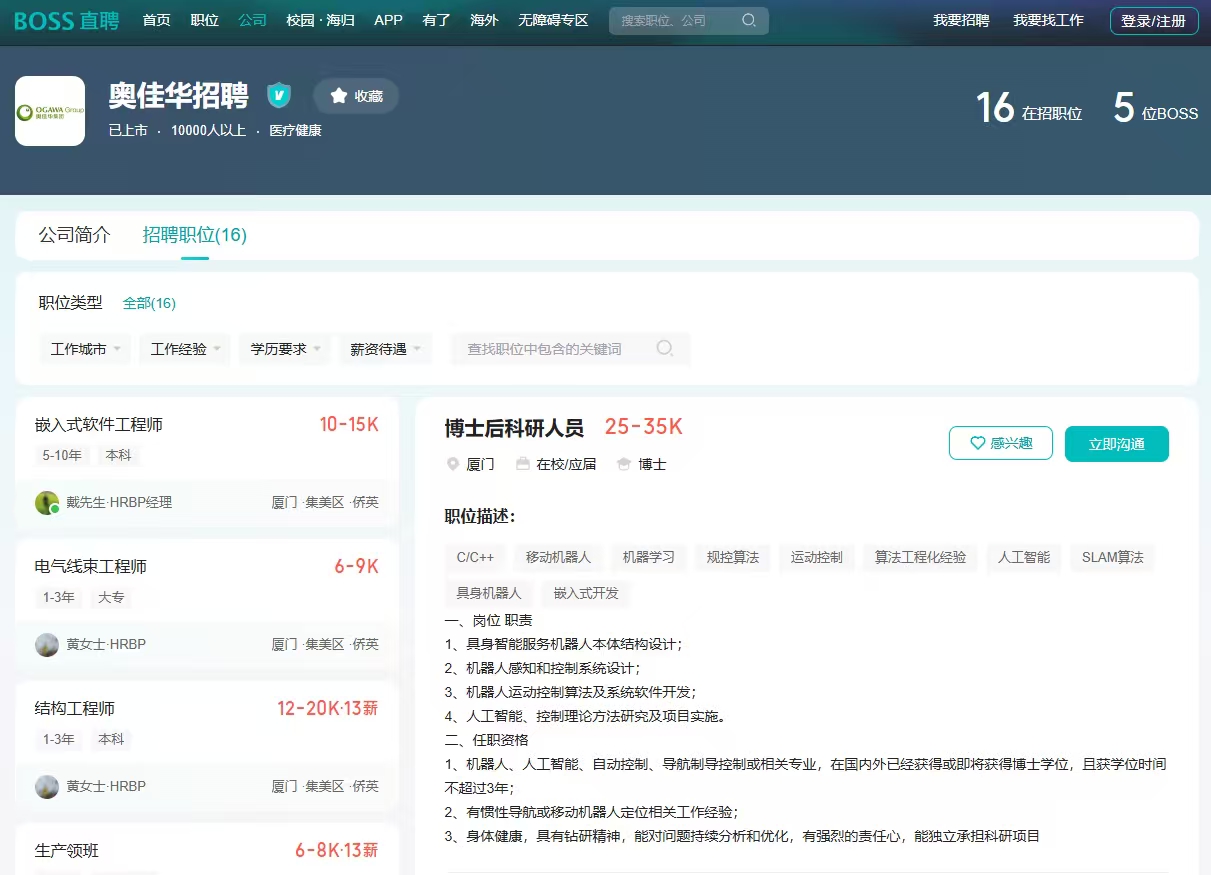Expand the 工作经验 dropdown
Viewport: 1211px width, 875px height.
click(185, 349)
